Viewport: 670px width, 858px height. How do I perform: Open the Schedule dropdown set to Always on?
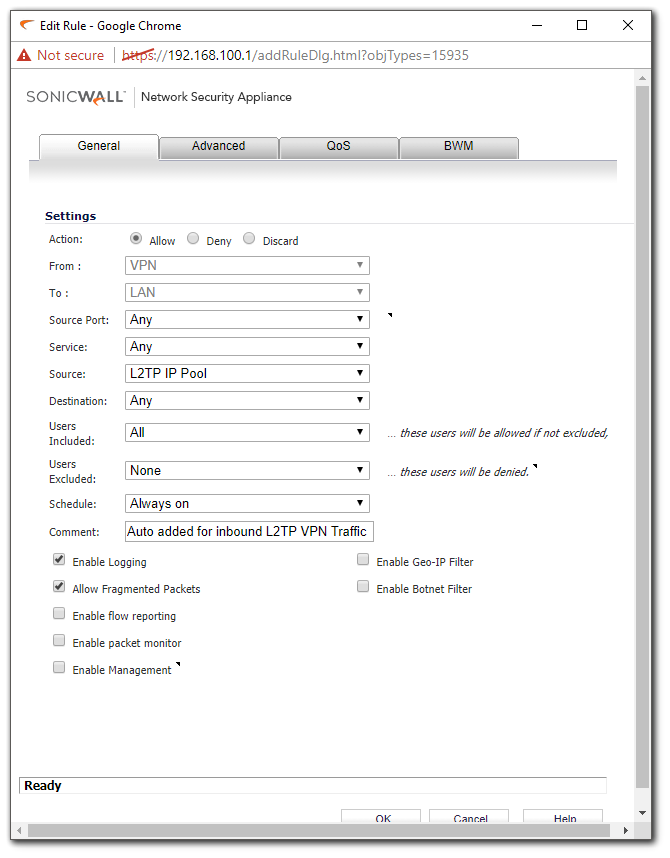248,504
